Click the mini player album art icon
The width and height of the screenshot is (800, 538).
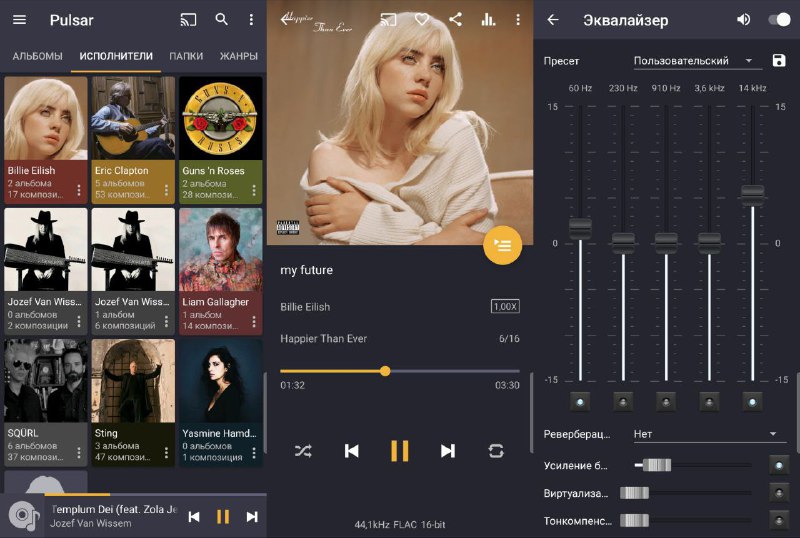pyautogui.click(x=24, y=516)
